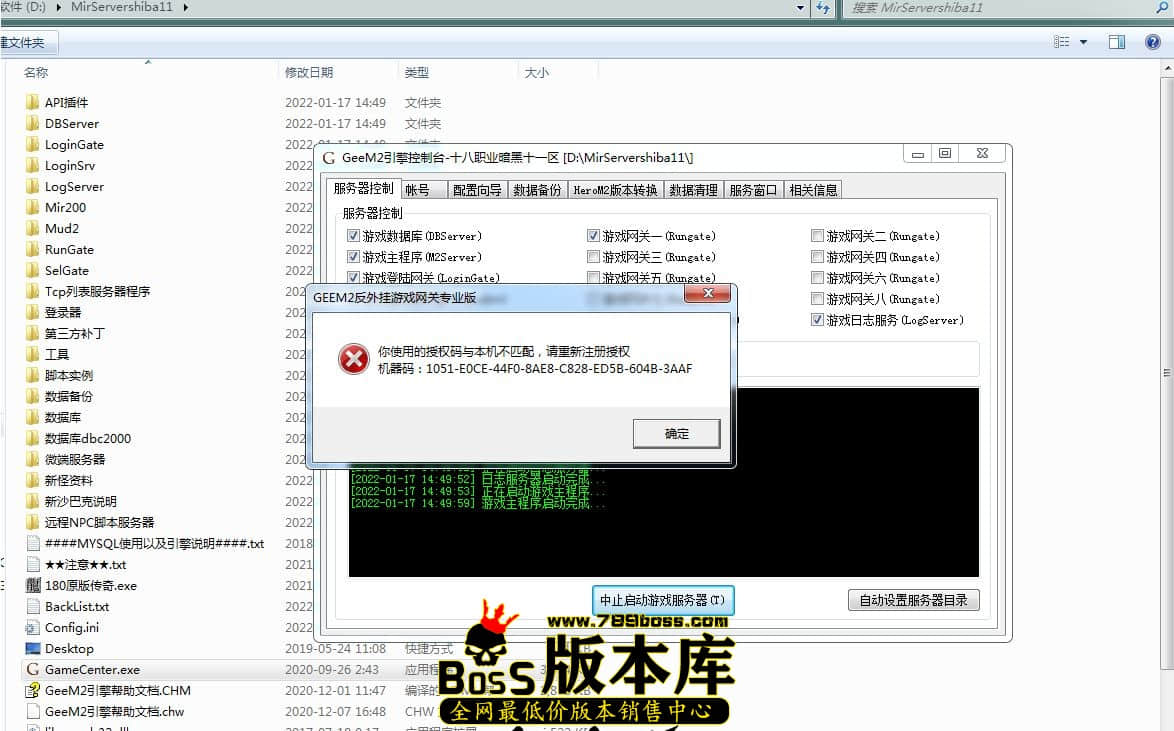Select the 第三方补丁 folder icon
Viewport: 1174px width, 731px height.
pos(32,333)
